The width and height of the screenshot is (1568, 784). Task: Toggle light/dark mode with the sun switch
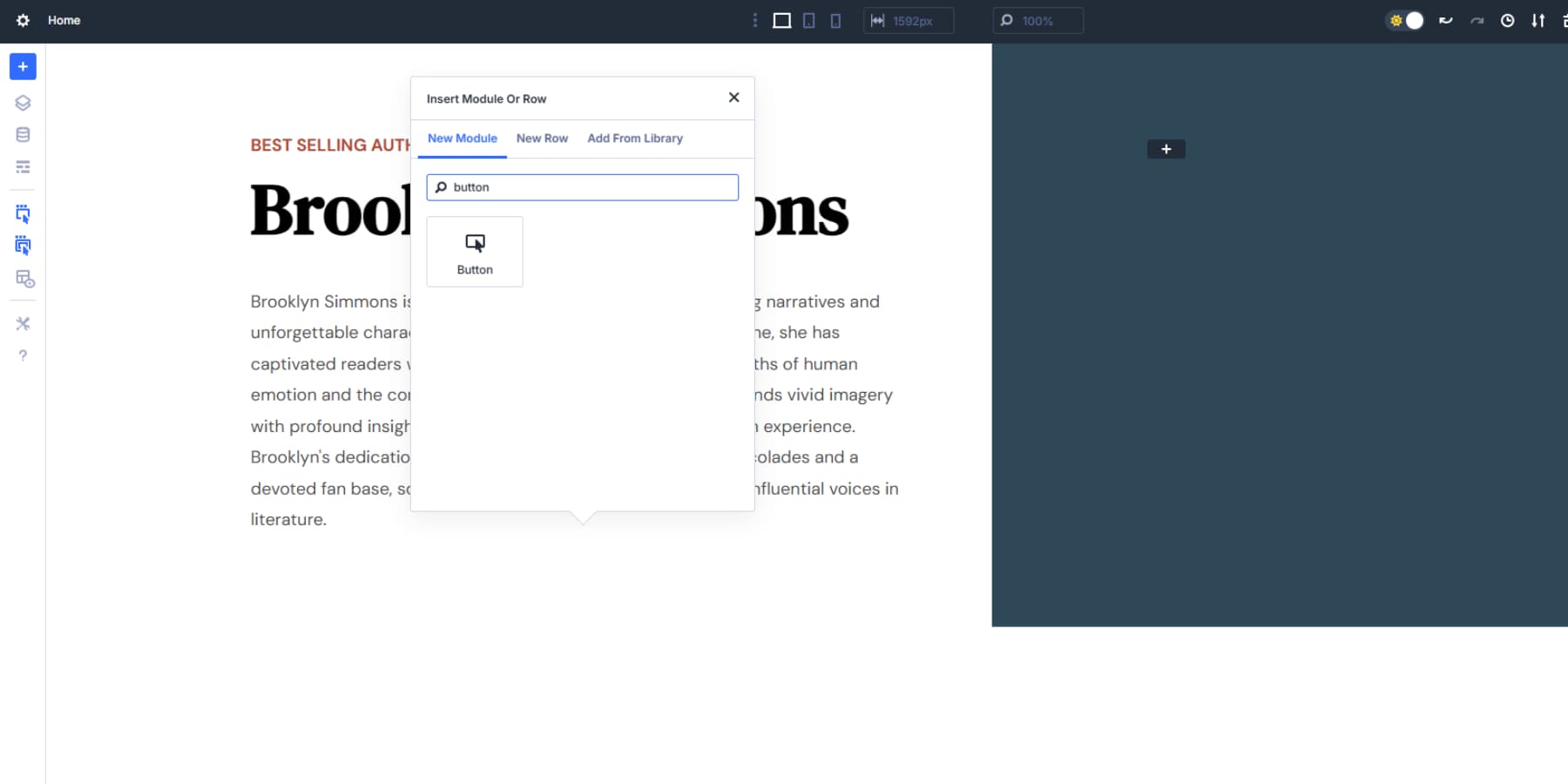click(x=1406, y=20)
